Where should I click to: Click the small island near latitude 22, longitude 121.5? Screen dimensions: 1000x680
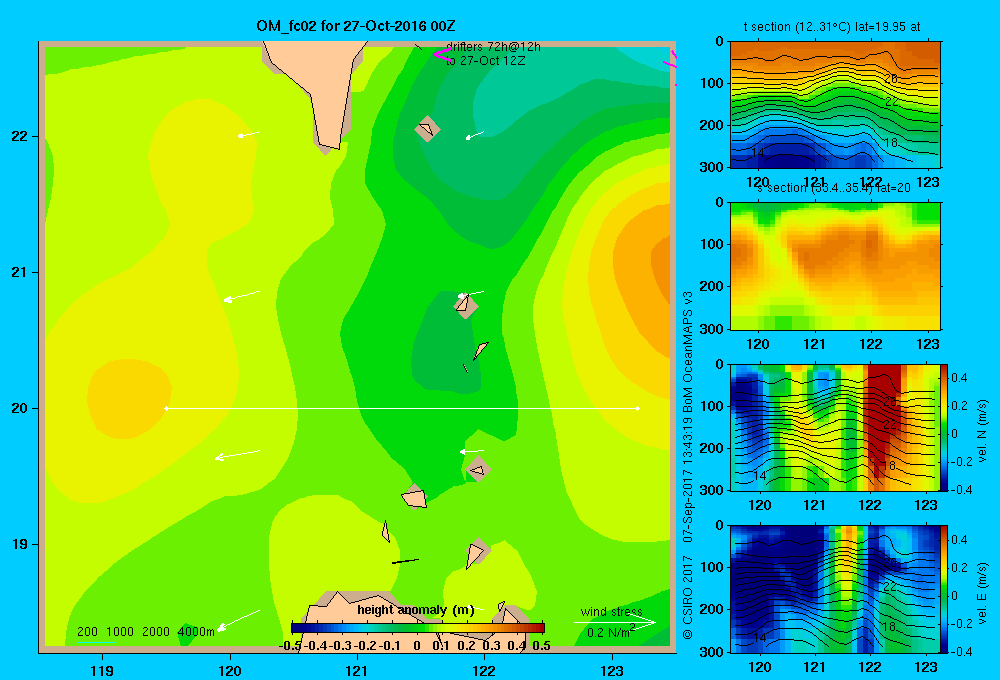(x=427, y=128)
